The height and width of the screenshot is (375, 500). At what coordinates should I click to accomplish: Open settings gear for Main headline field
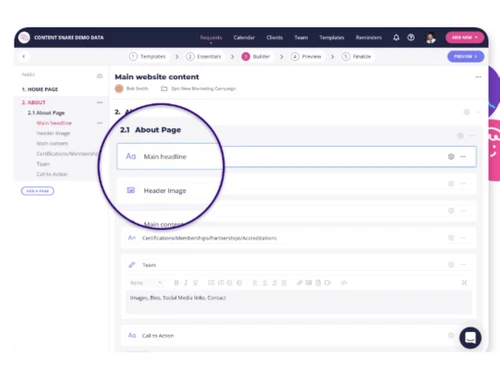pyautogui.click(x=451, y=157)
